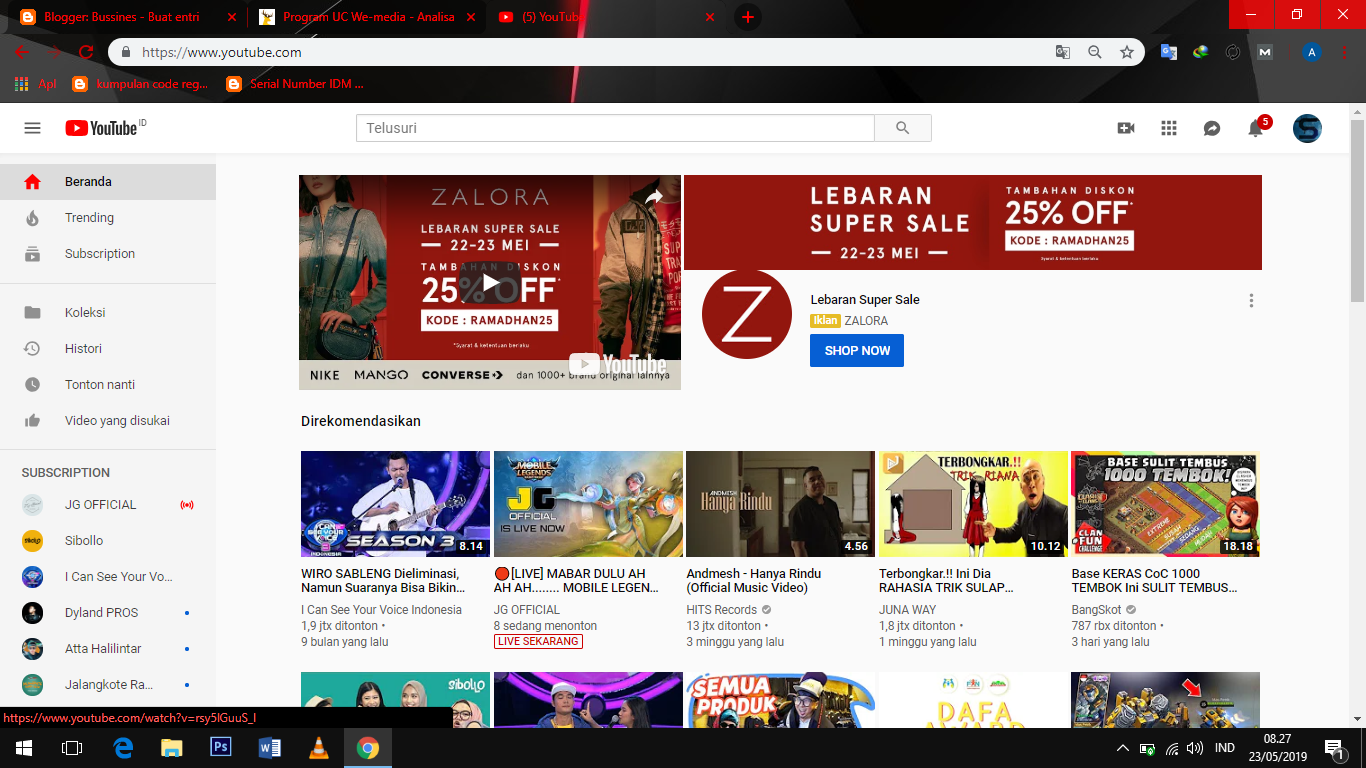Open the YouTube apps grid icon
Image resolution: width=1366 pixels, height=768 pixels.
1169,128
